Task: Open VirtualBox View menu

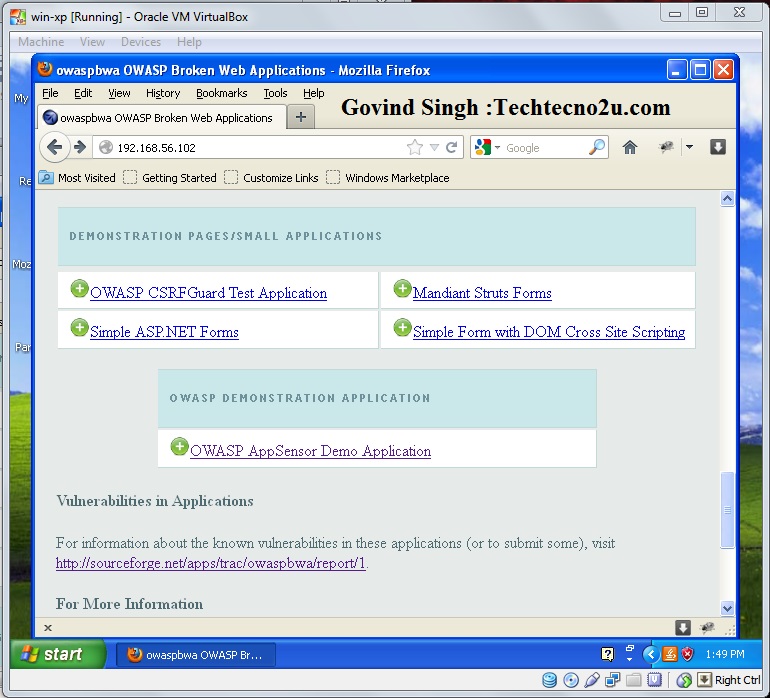Action: (x=92, y=42)
